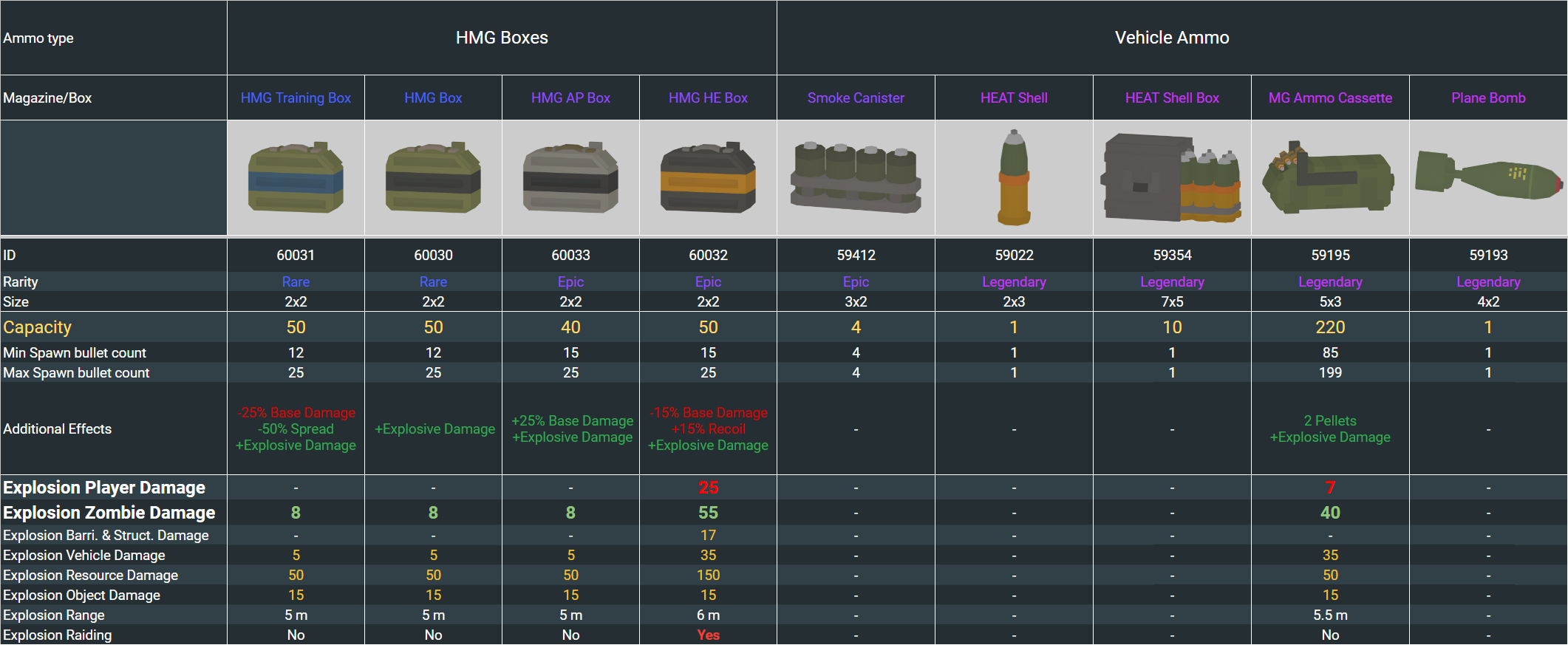Click the HEAT Shell Box image
The image size is (1568, 645).
pyautogui.click(x=1172, y=178)
